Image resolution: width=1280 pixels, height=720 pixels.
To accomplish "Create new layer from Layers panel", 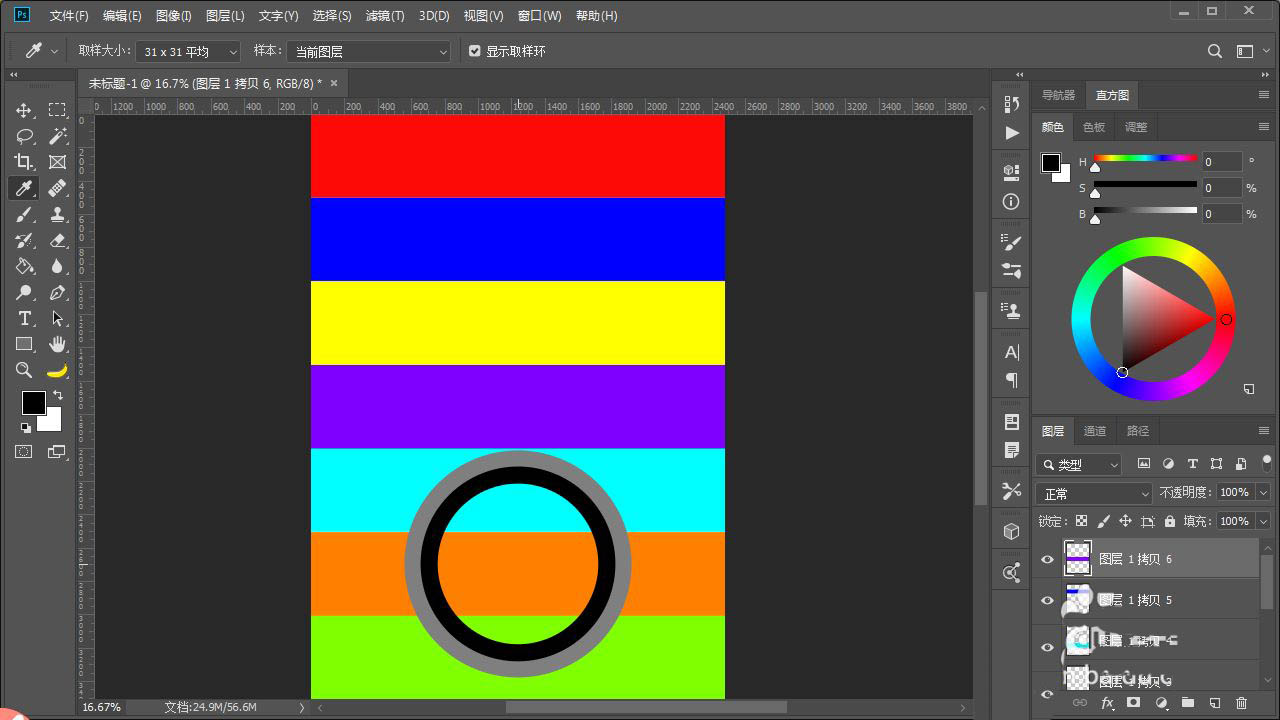I will click(x=1215, y=704).
